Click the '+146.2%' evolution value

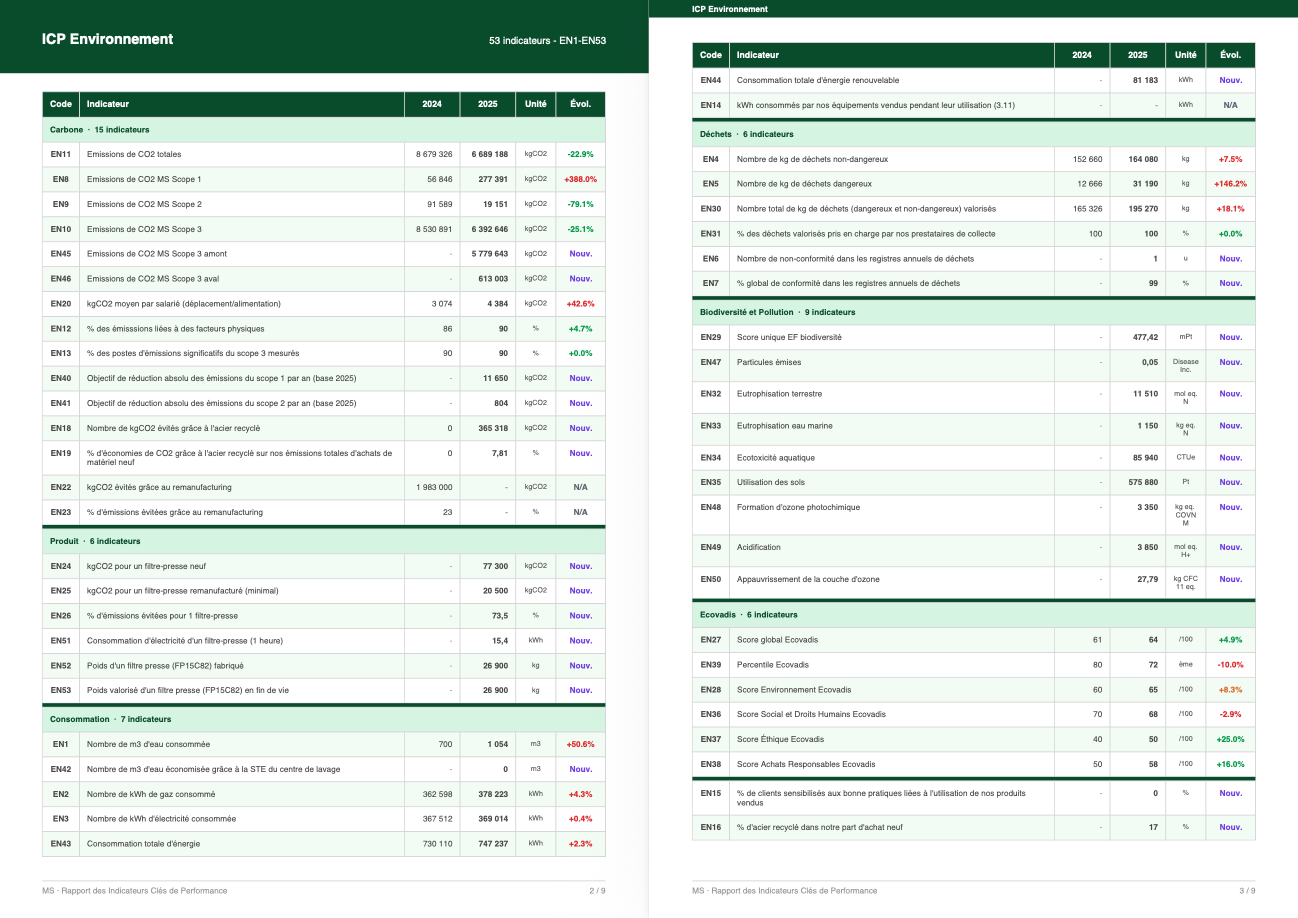(1230, 184)
